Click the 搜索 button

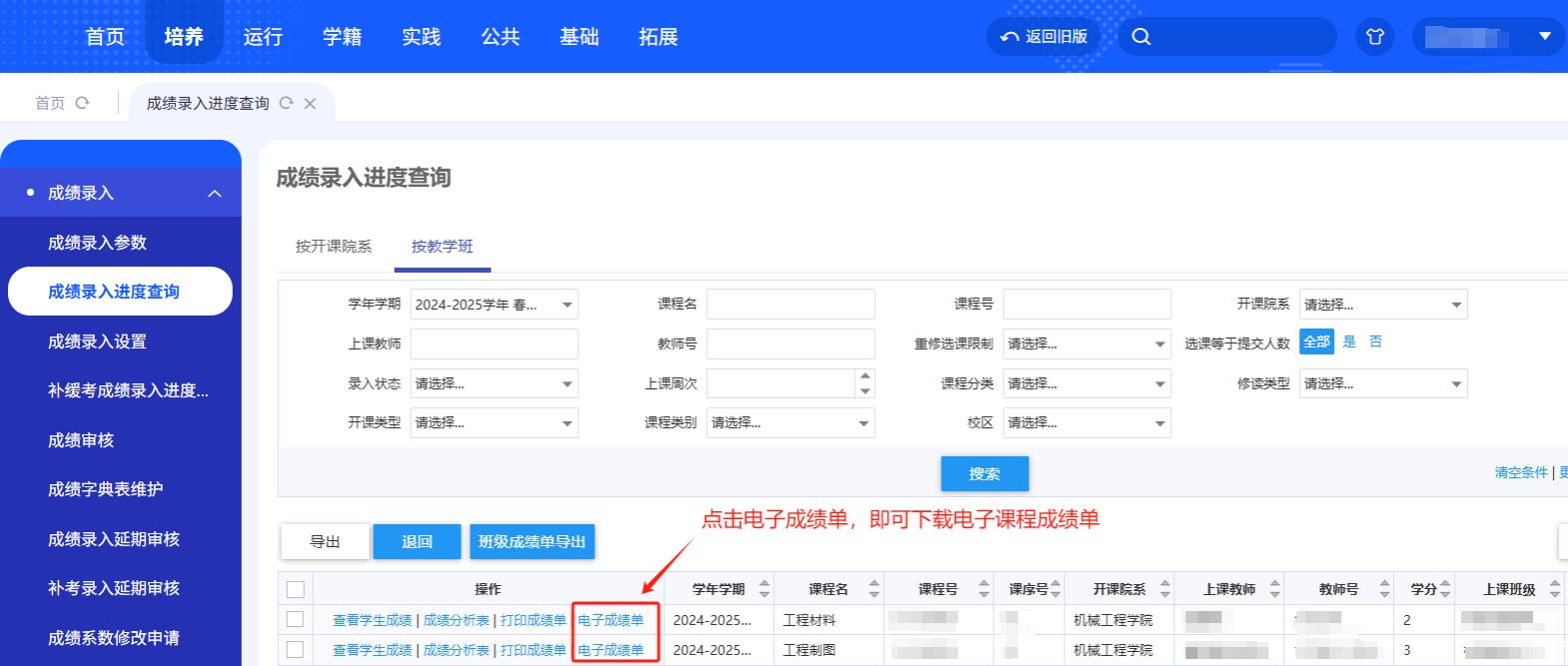click(984, 474)
